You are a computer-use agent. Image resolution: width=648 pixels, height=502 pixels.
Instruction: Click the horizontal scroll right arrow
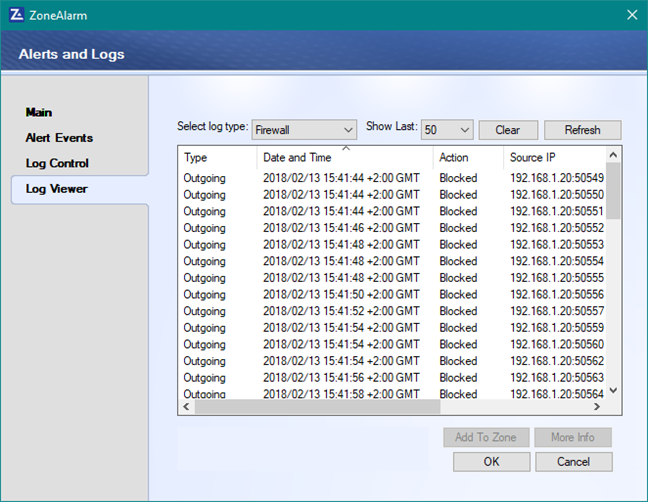point(597,407)
